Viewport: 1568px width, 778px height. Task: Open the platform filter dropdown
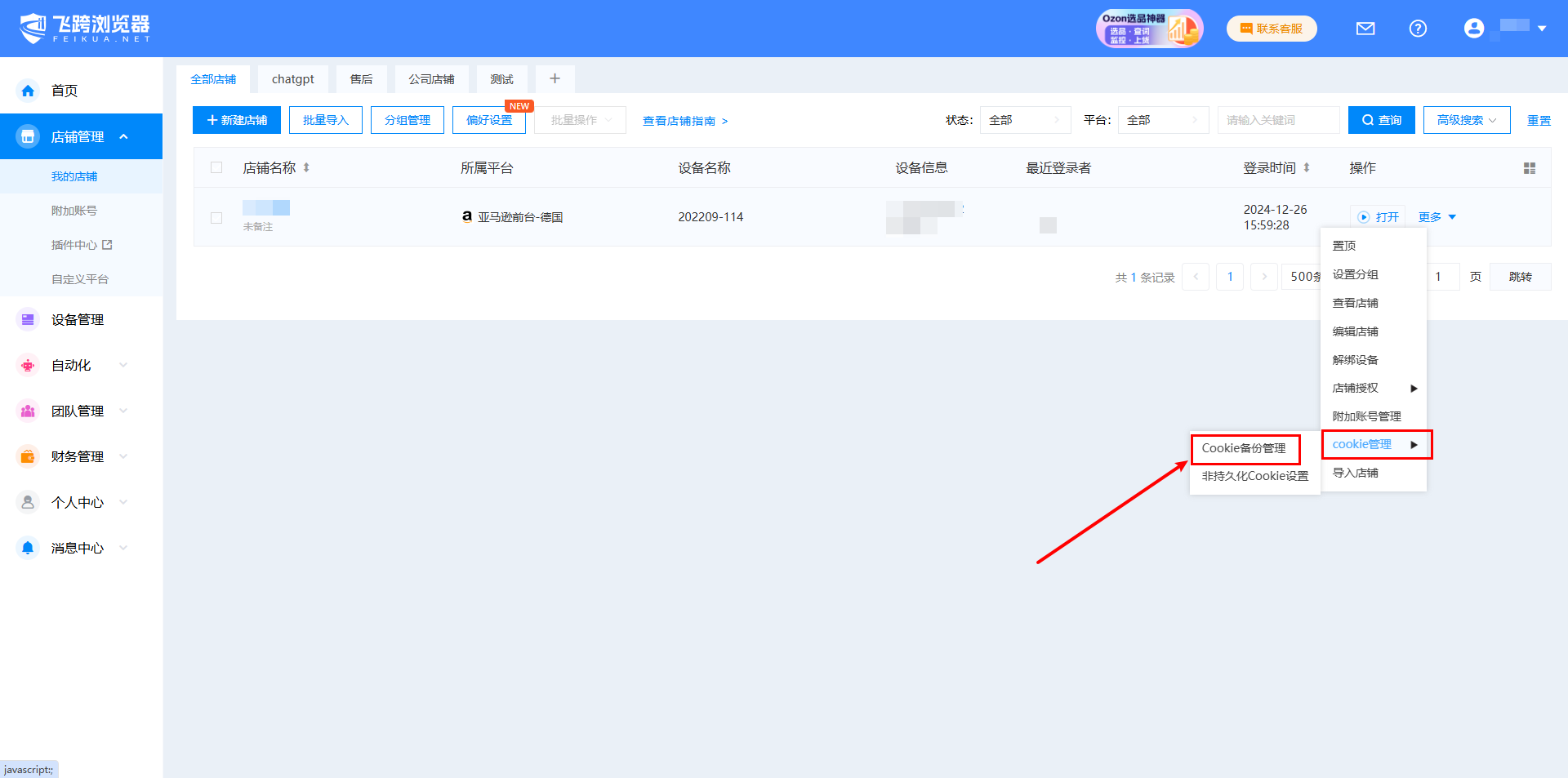tap(1162, 121)
